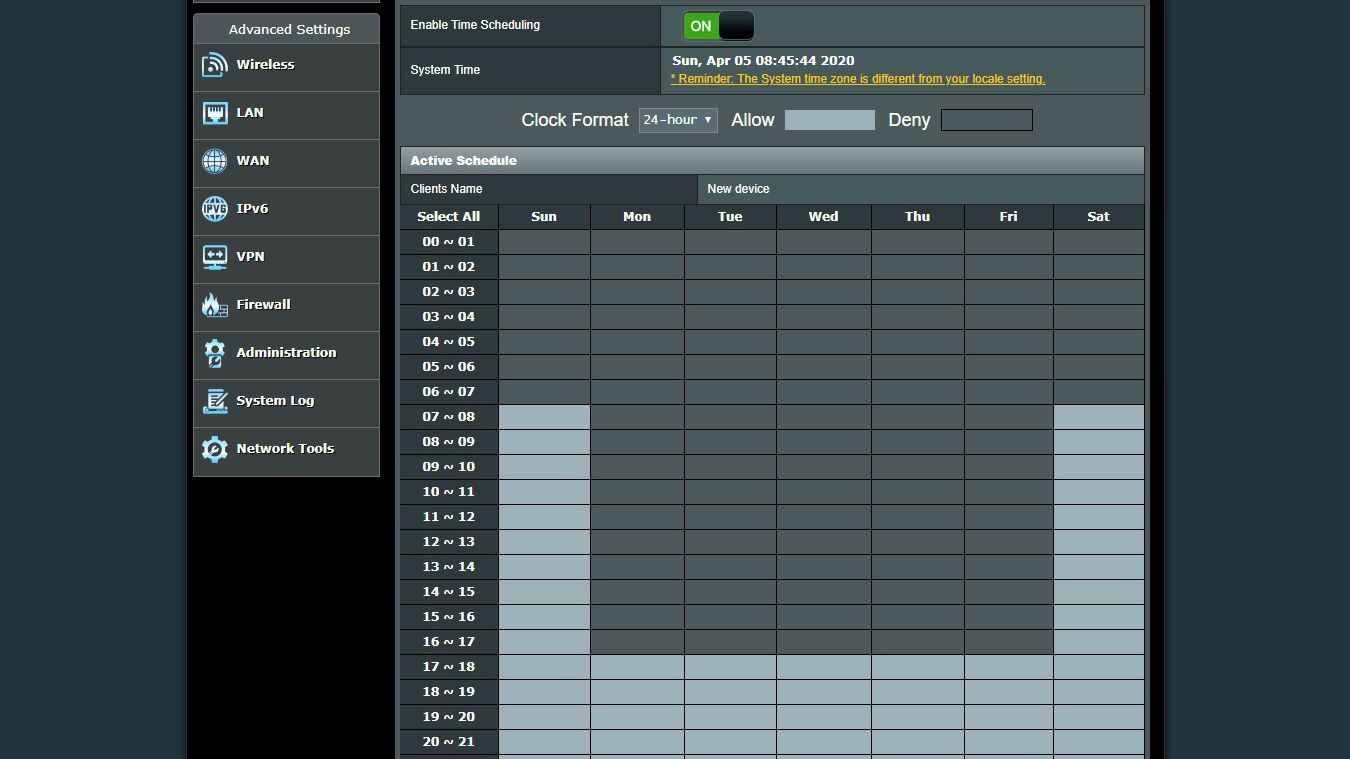
Task: Toggle the Sun 00 ~ 01 schedule cell
Action: pos(544,242)
